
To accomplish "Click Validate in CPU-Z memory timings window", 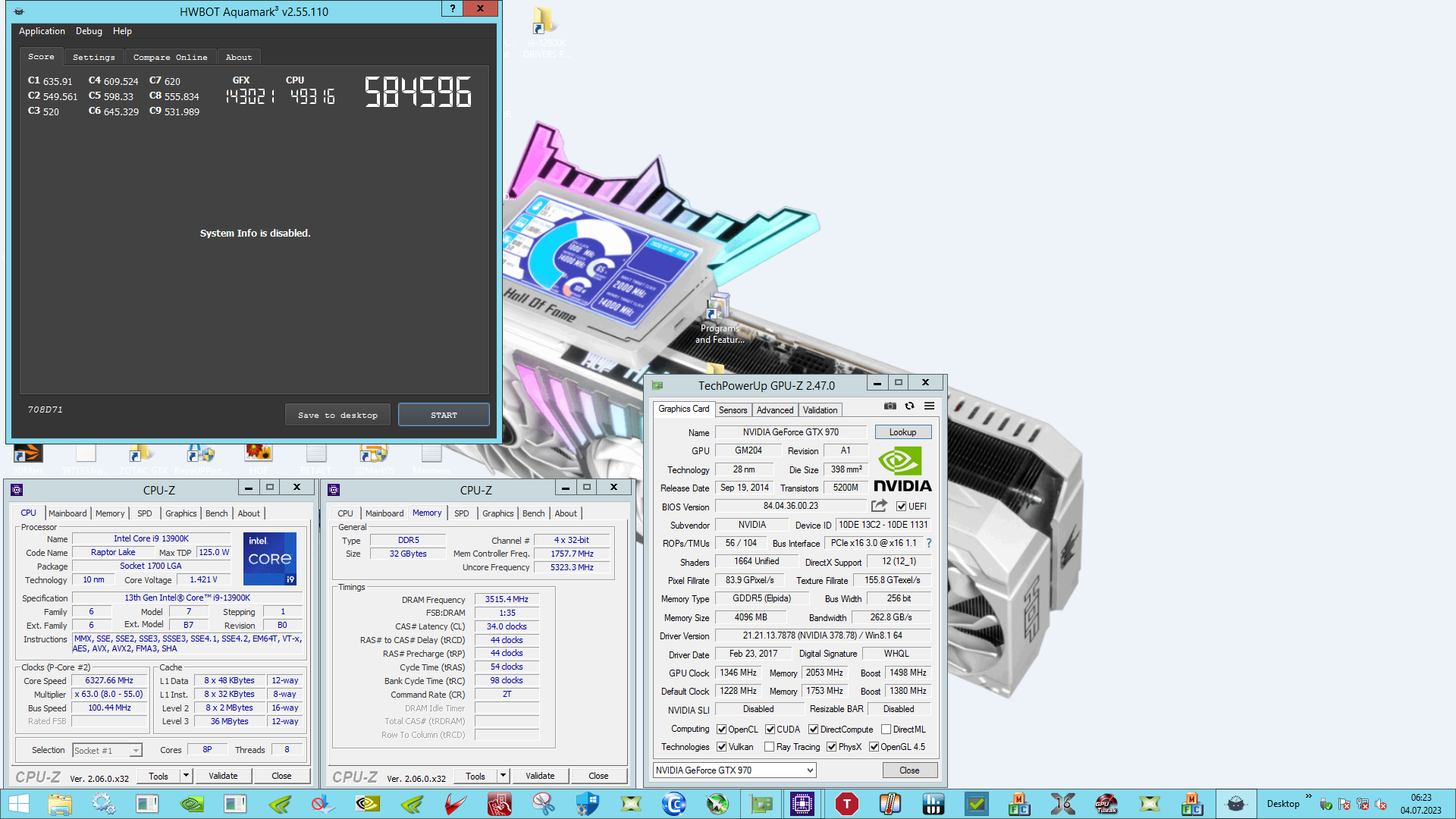I will 540,776.
